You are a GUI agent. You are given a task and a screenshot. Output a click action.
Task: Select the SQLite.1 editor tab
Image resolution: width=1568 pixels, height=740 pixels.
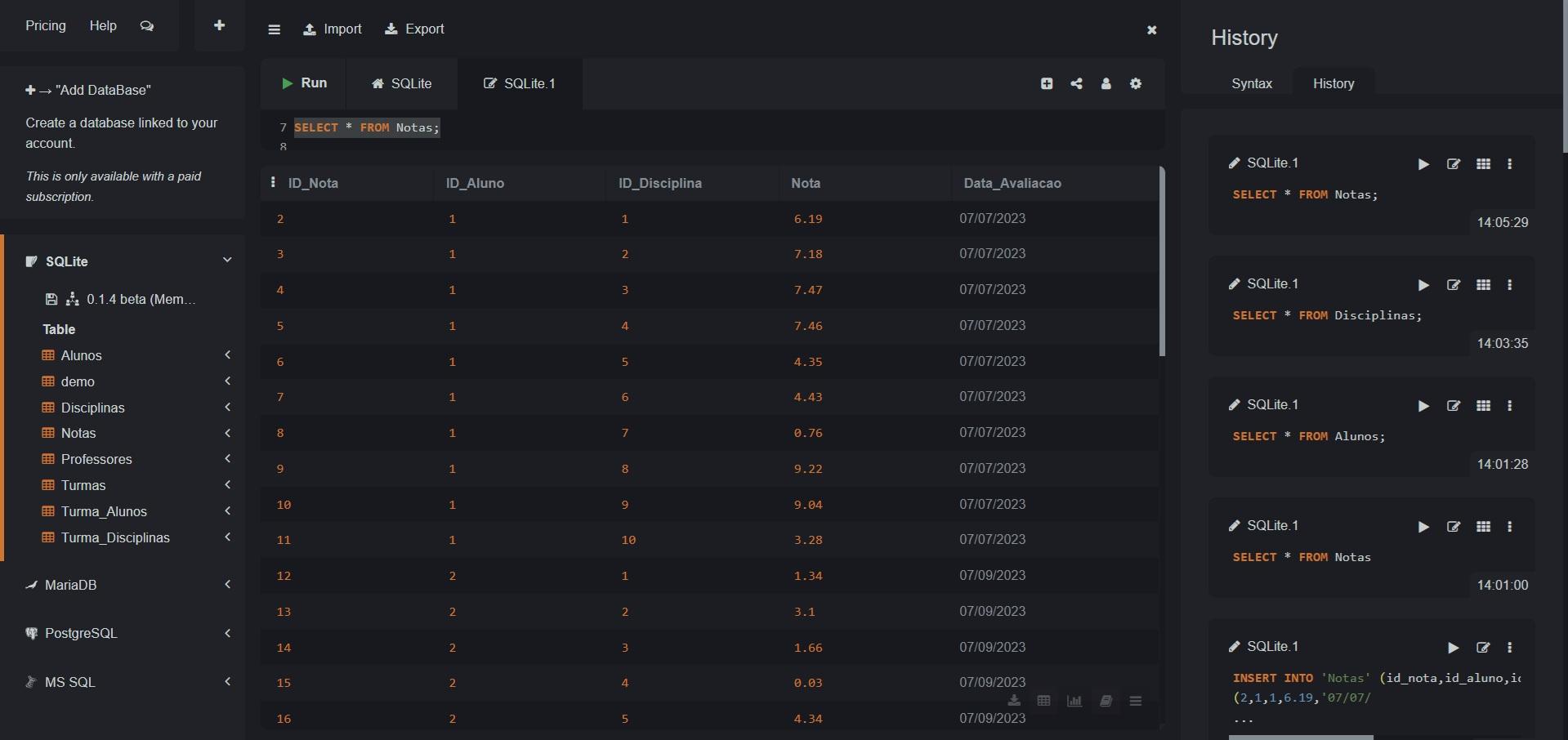(x=520, y=83)
